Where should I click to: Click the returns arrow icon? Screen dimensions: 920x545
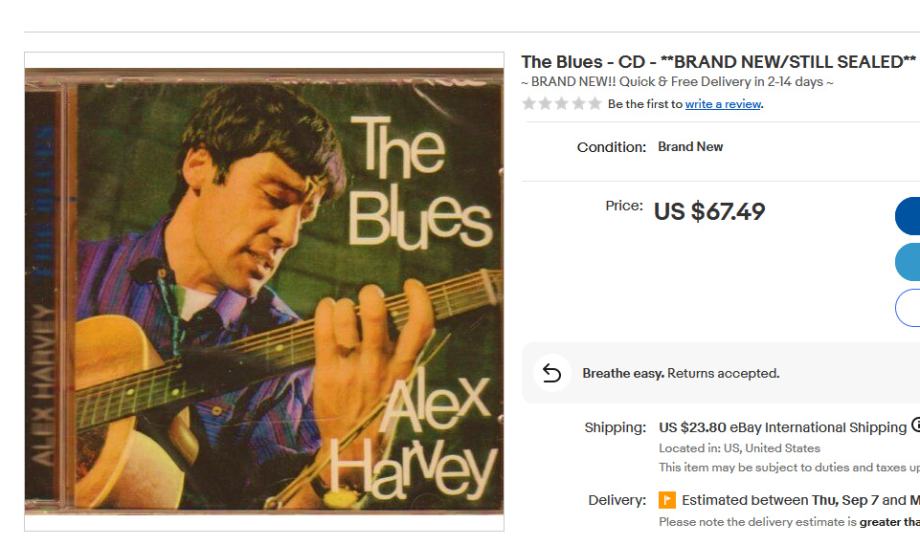coord(551,373)
